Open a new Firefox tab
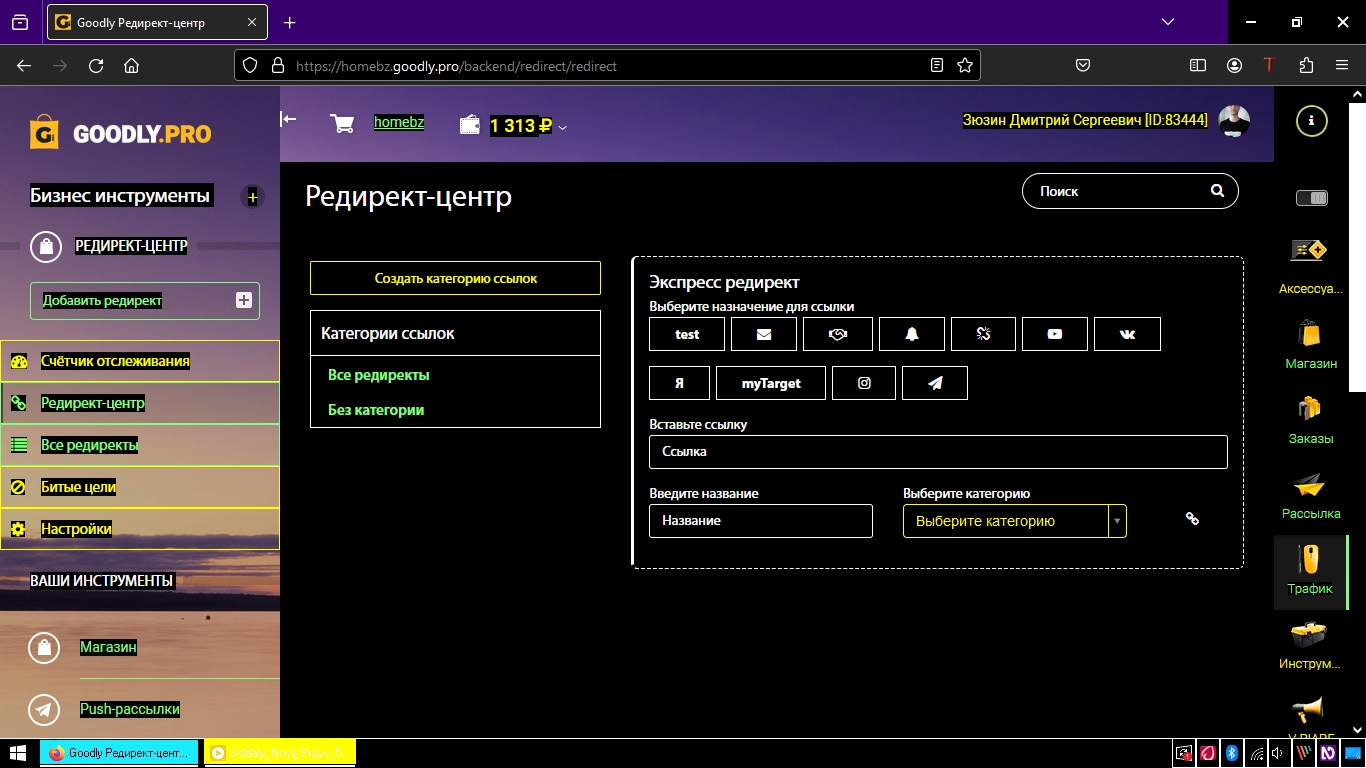The image size is (1366, 768). (x=289, y=22)
